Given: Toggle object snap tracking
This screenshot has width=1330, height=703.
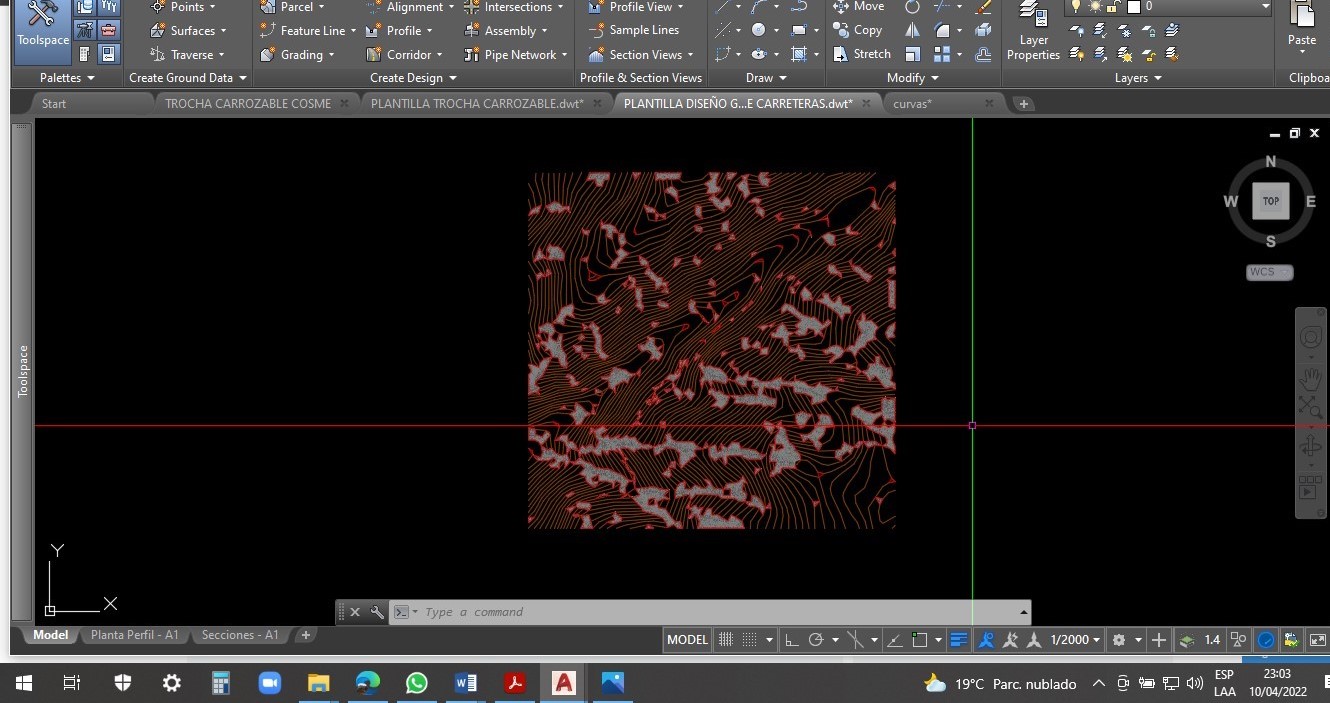Looking at the screenshot, I should pyautogui.click(x=895, y=640).
